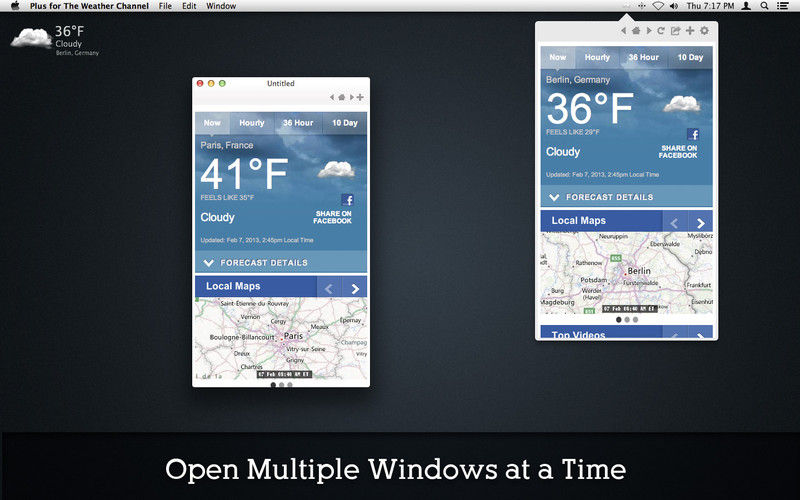Click the Local Maps header in the Berlin popover
Image resolution: width=800 pixels, height=500 pixels.
coord(579,220)
